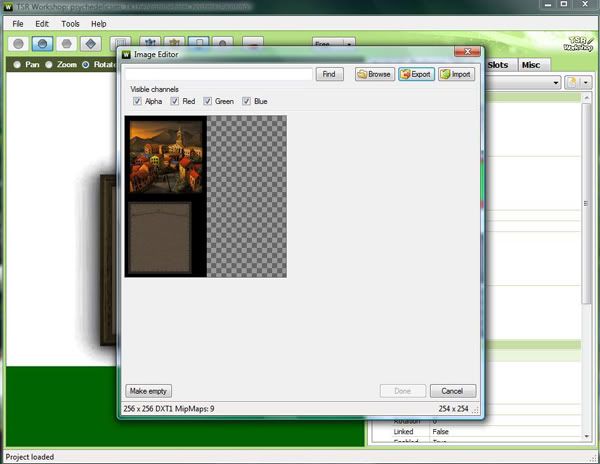Toggle the Green channel checkbox

(x=207, y=101)
